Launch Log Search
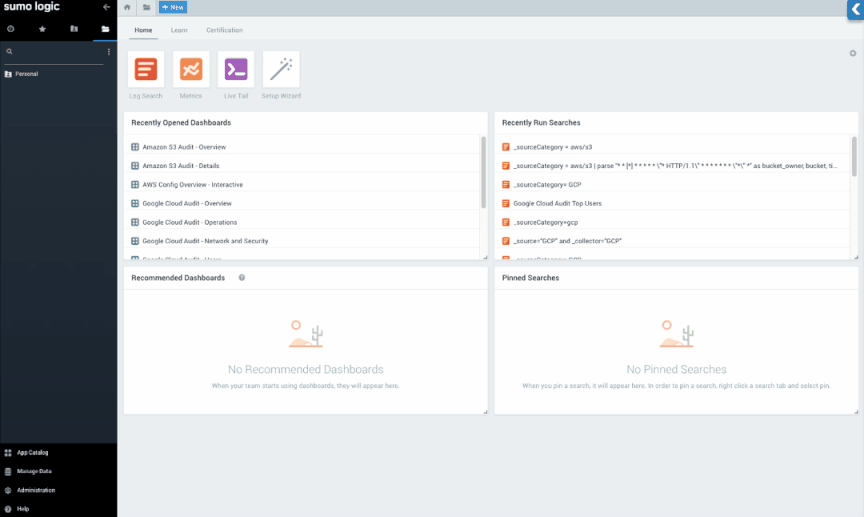This screenshot has width=864, height=517. pyautogui.click(x=146, y=69)
